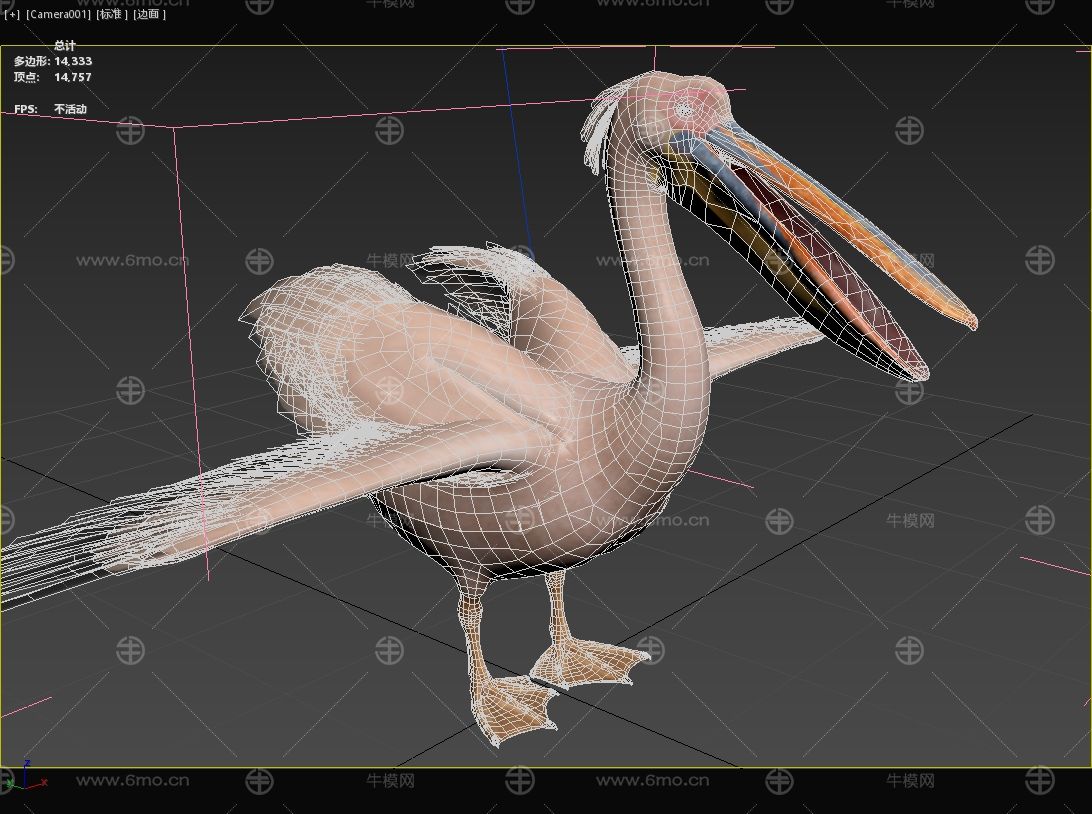This screenshot has width=1092, height=814.
Task: Click the 总计 statistics header
Action: tap(65, 46)
